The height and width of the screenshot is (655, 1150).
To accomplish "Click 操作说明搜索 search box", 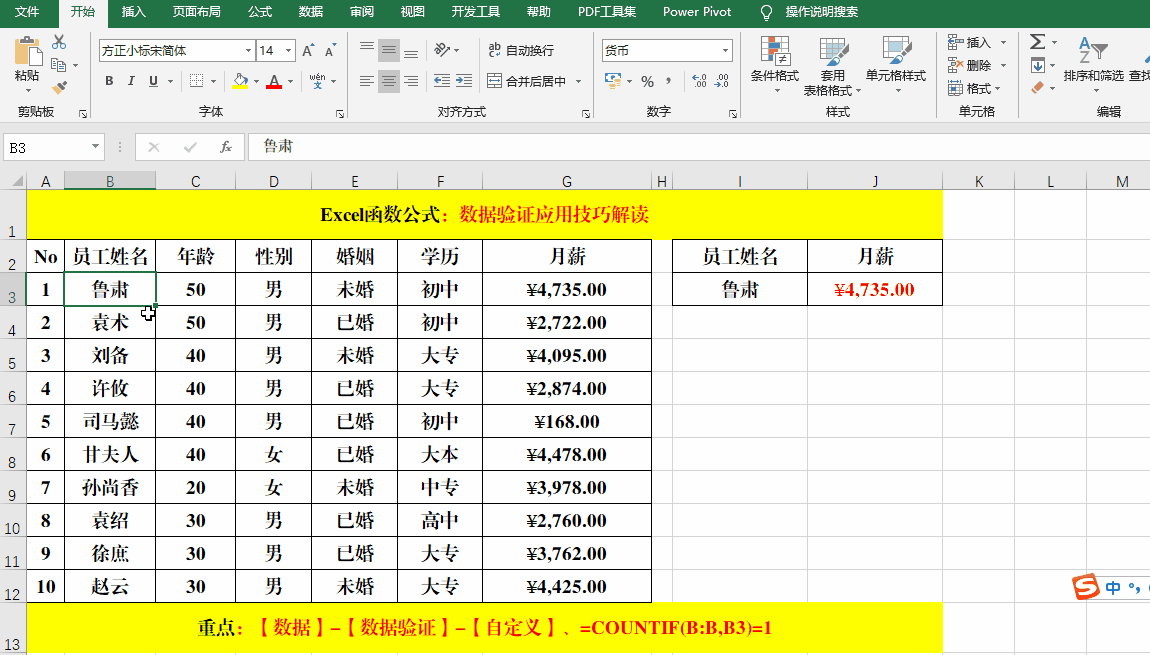I will 821,12.
